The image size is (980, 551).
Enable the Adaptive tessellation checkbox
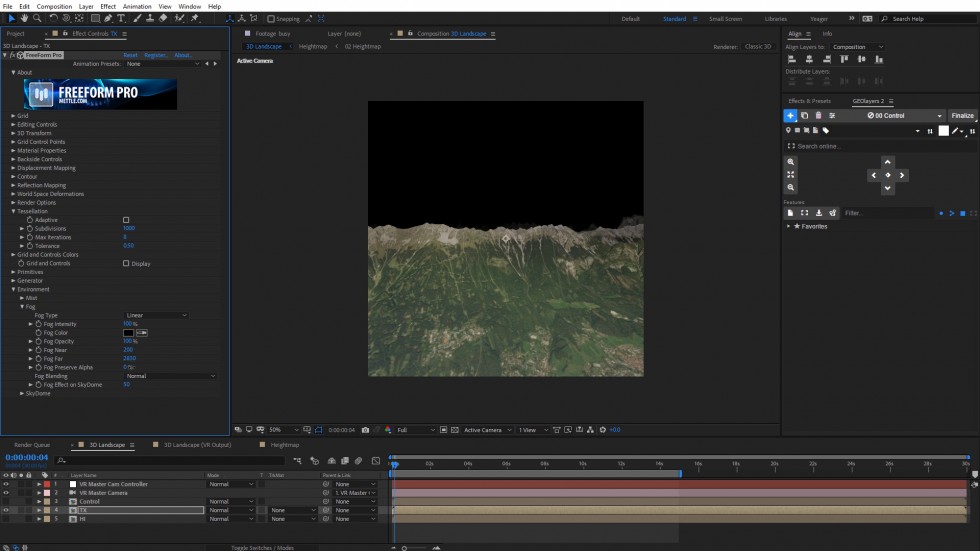click(126, 220)
